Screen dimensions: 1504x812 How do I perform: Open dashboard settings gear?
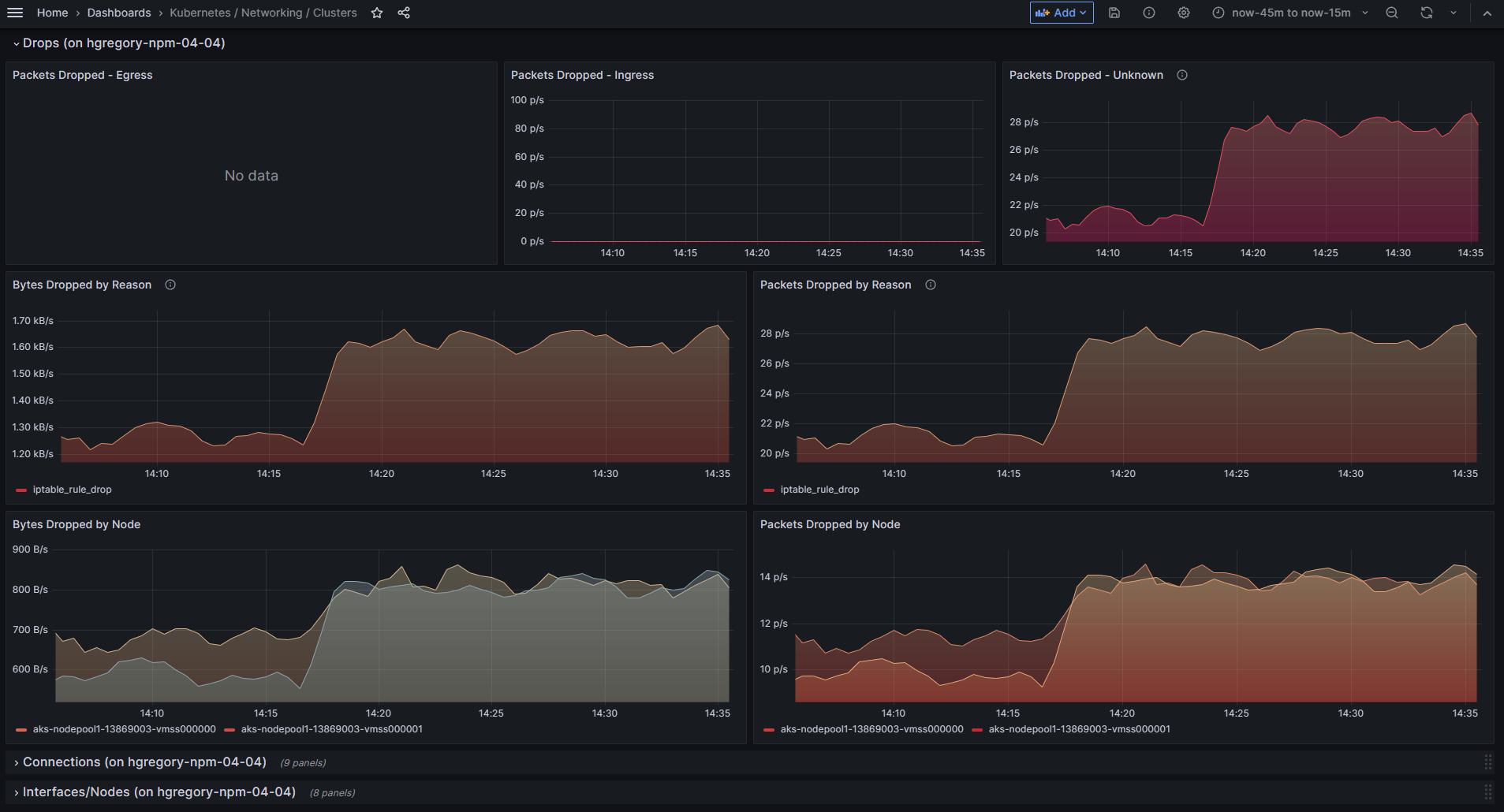point(1184,13)
